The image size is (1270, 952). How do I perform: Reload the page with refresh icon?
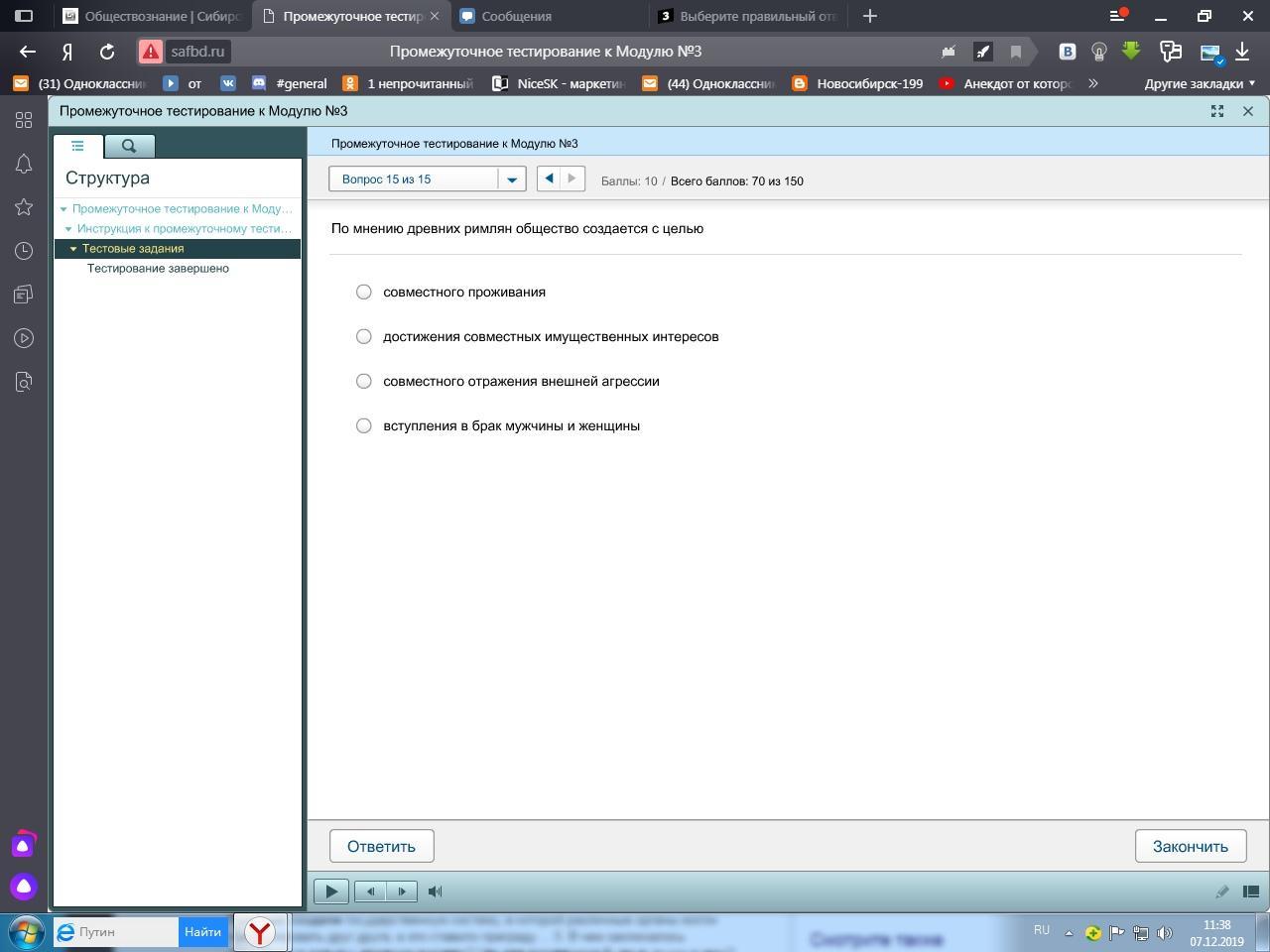pos(107,52)
